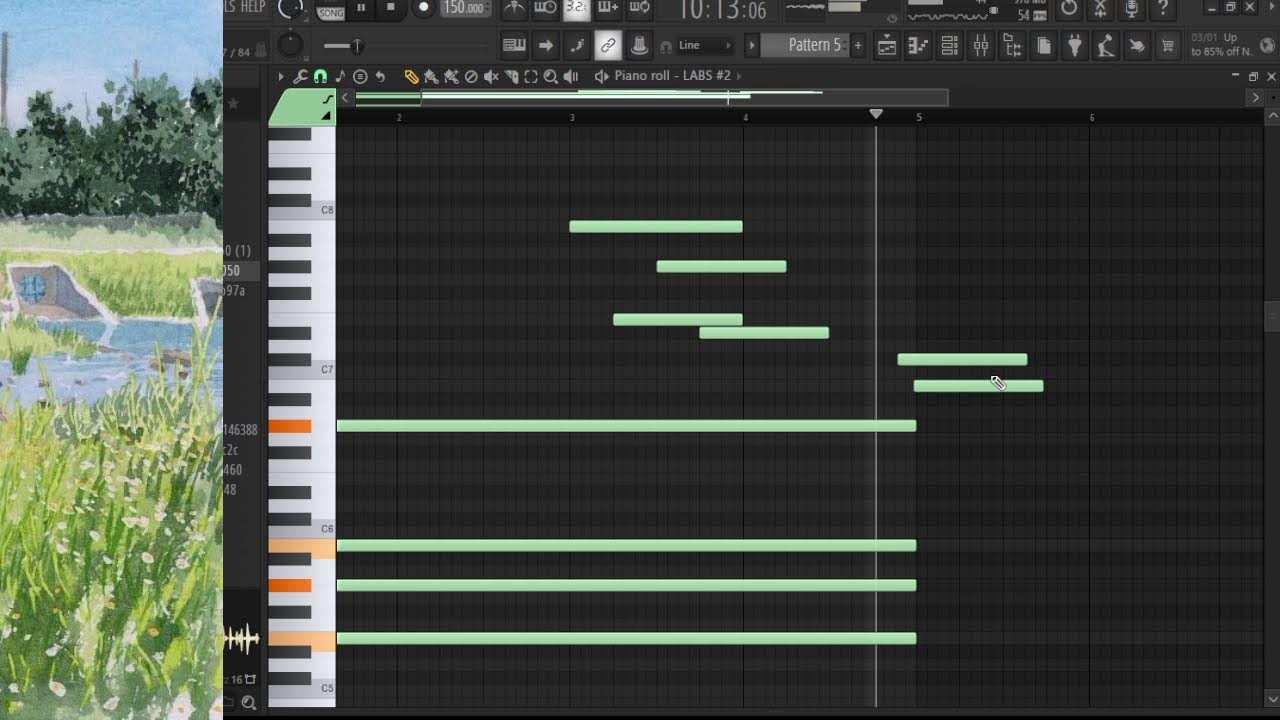This screenshot has width=1280, height=720.
Task: Toggle the metronome button
Action: (514, 8)
